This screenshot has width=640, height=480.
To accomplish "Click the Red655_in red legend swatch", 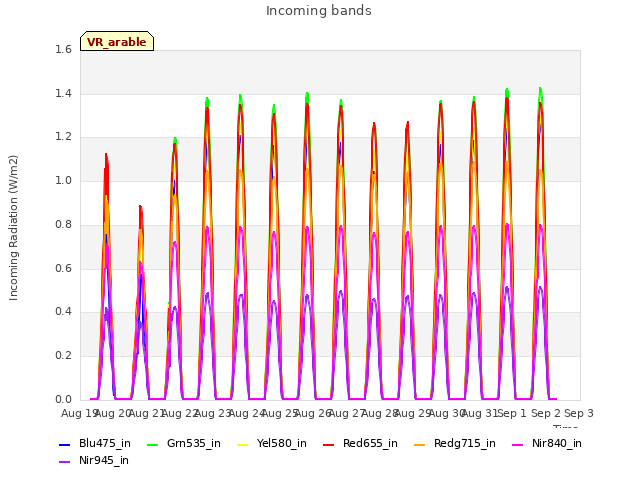I will (x=329, y=444).
